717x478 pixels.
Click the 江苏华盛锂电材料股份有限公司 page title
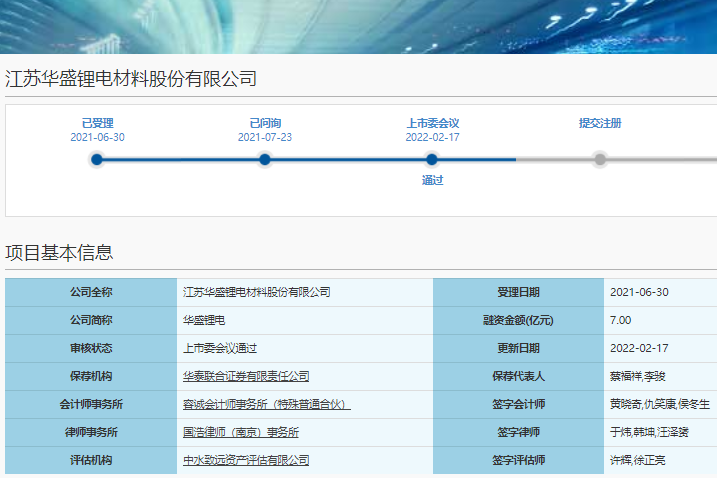click(x=131, y=78)
